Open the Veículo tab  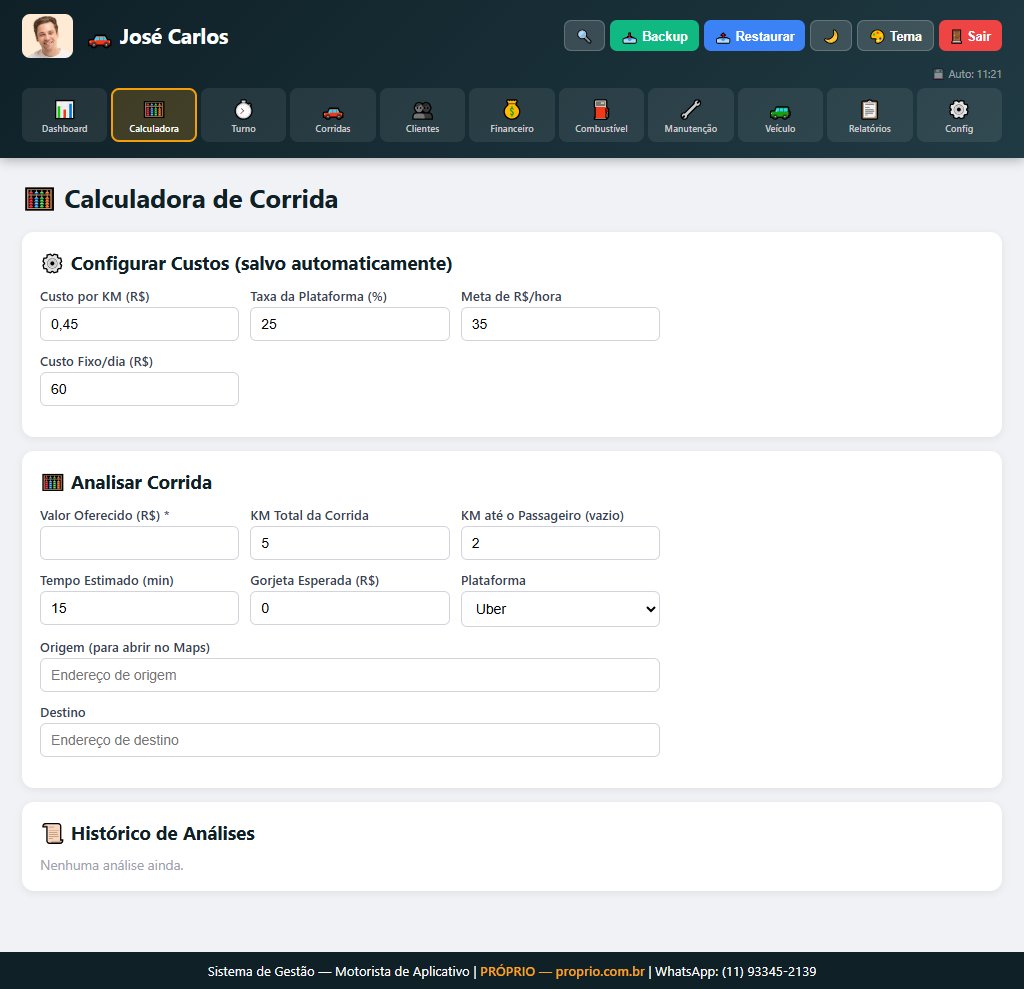pos(780,115)
